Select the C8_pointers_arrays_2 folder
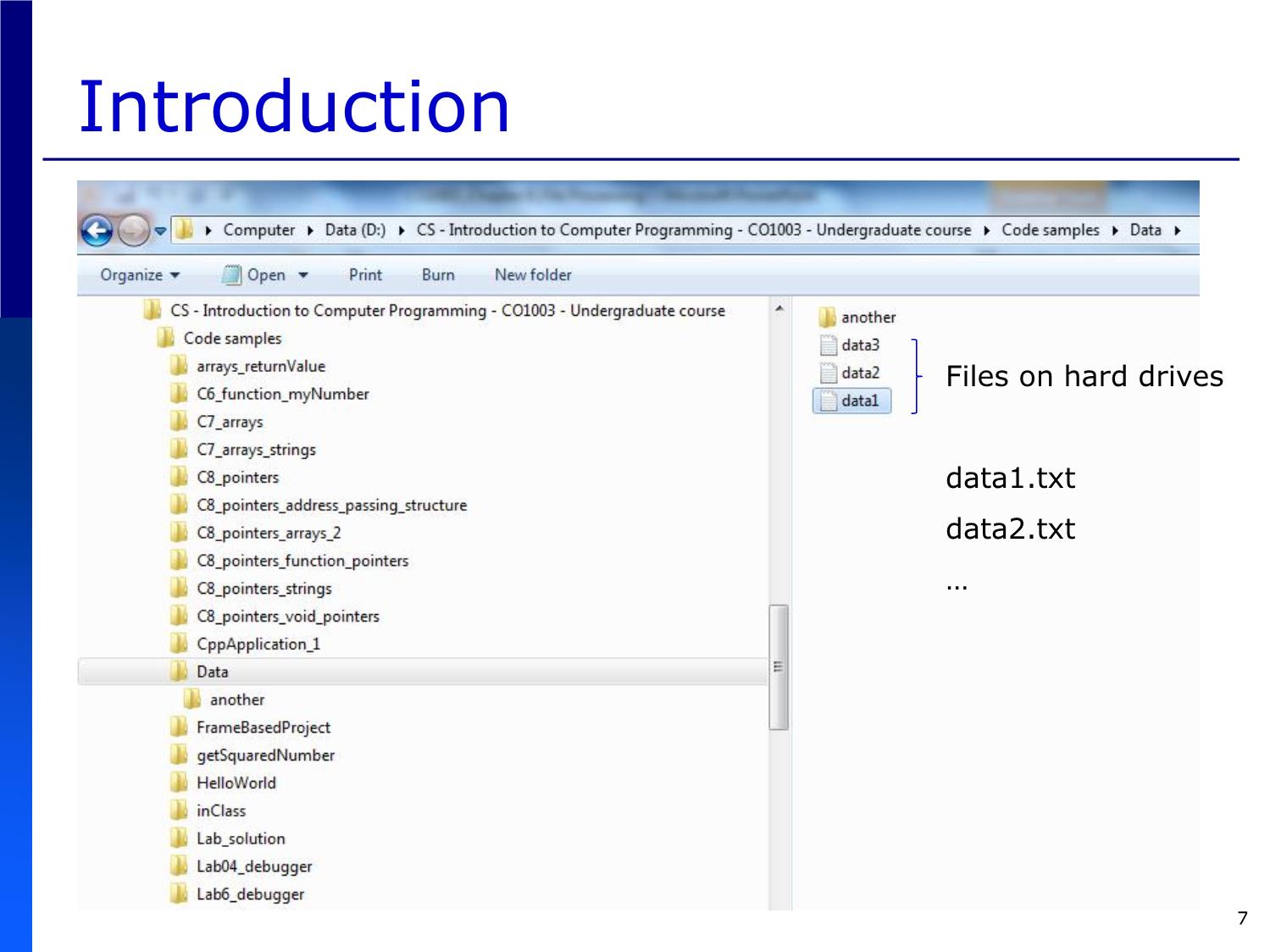The width and height of the screenshot is (1270, 952). (256, 534)
